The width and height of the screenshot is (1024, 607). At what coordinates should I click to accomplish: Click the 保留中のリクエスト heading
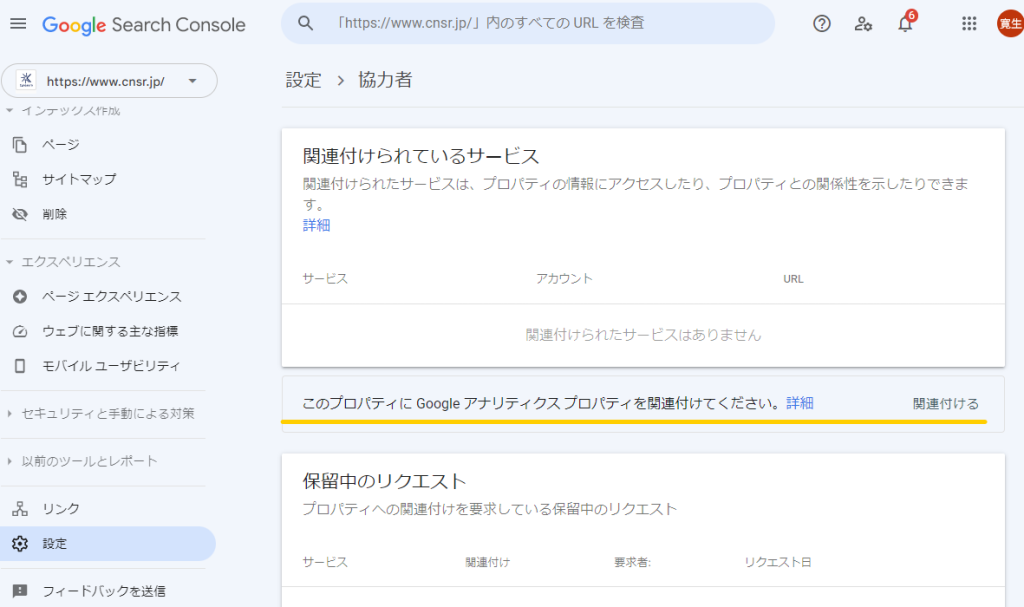pyautogui.click(x=384, y=482)
